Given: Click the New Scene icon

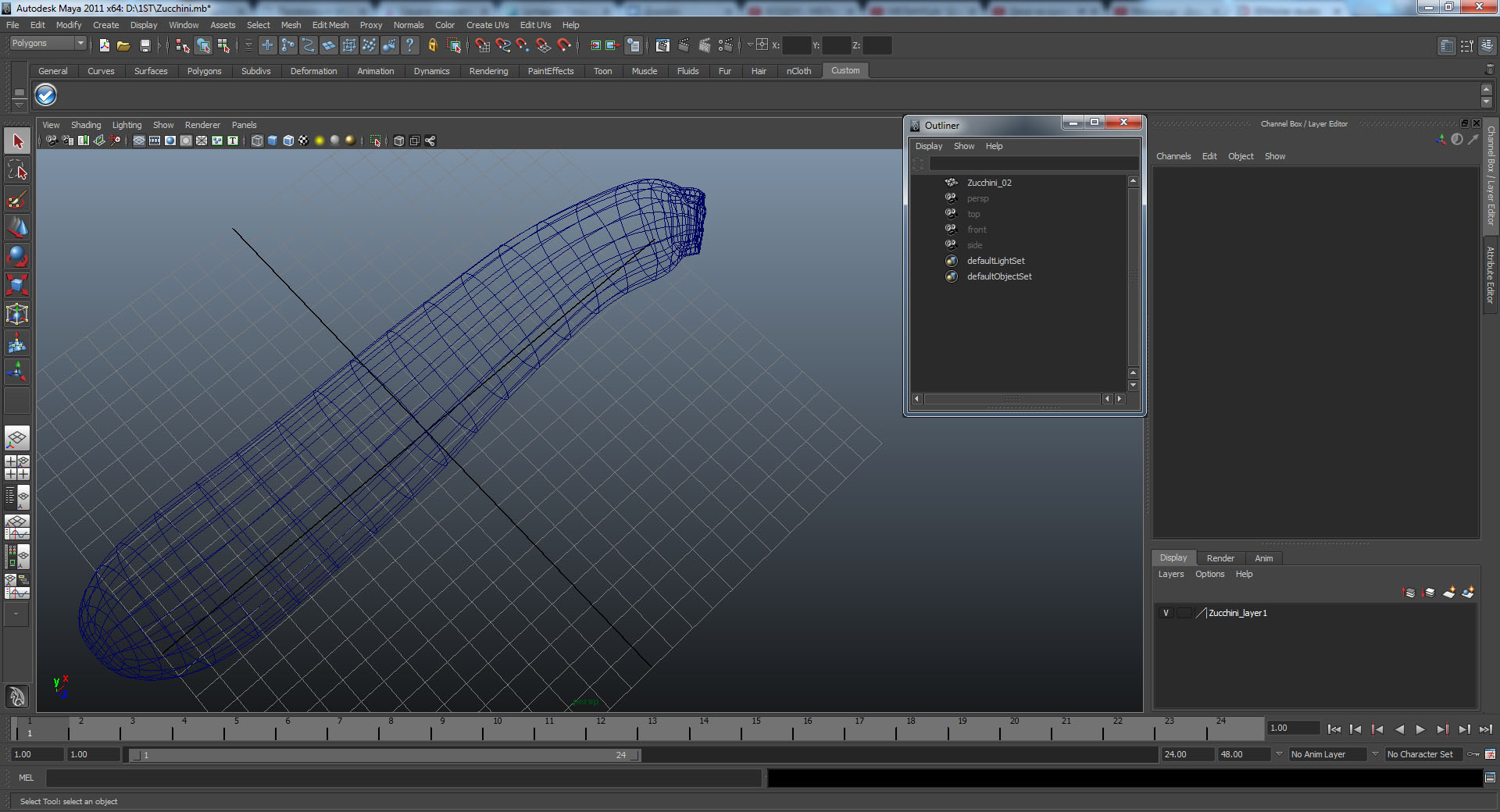Looking at the screenshot, I should [105, 45].
